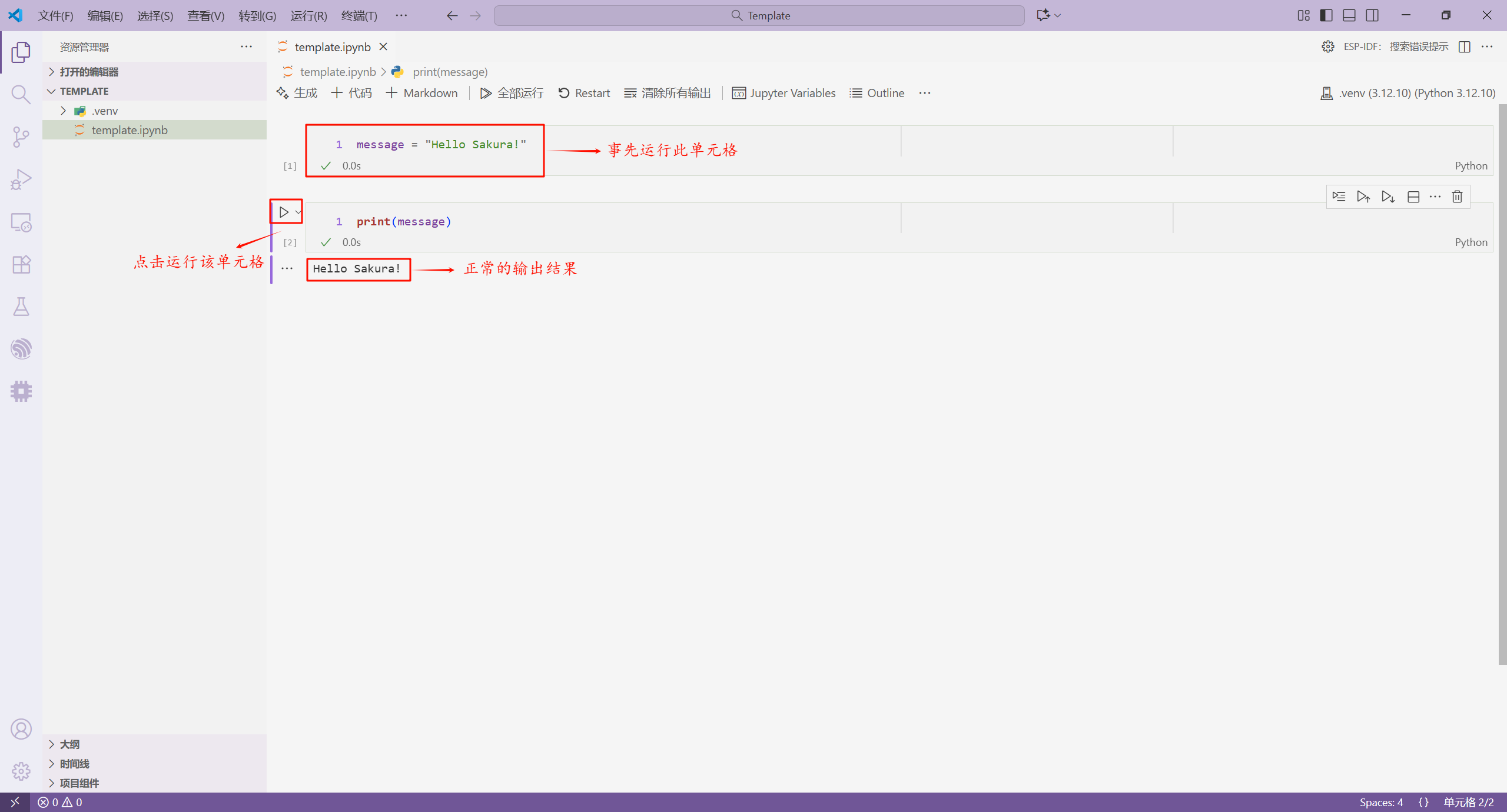Image resolution: width=1507 pixels, height=812 pixels.
Task: Open the ESP-IDF Espressif sidebar icon
Action: [x=21, y=349]
